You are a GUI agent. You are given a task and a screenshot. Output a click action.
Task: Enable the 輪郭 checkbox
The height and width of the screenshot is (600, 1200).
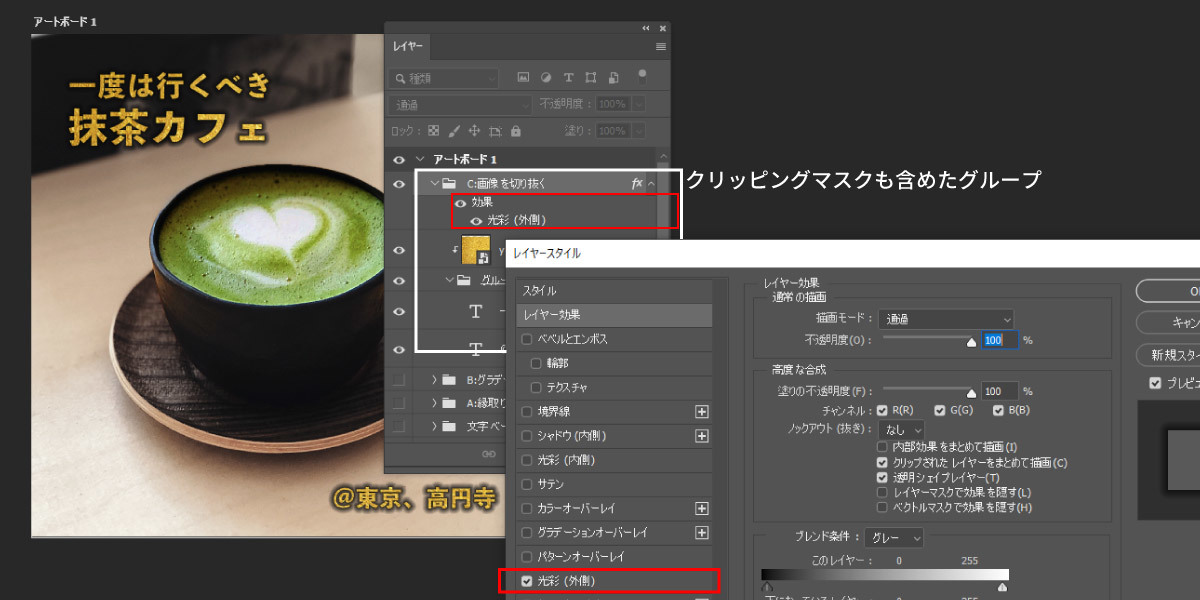536,363
